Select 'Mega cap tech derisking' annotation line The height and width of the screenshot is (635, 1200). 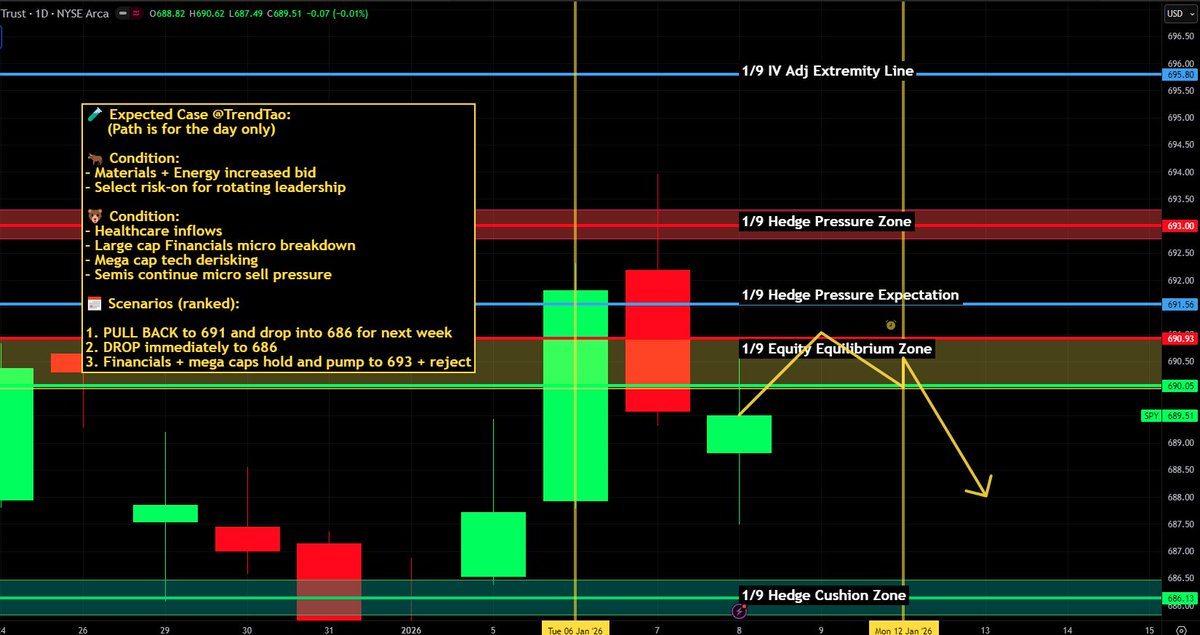[171, 260]
